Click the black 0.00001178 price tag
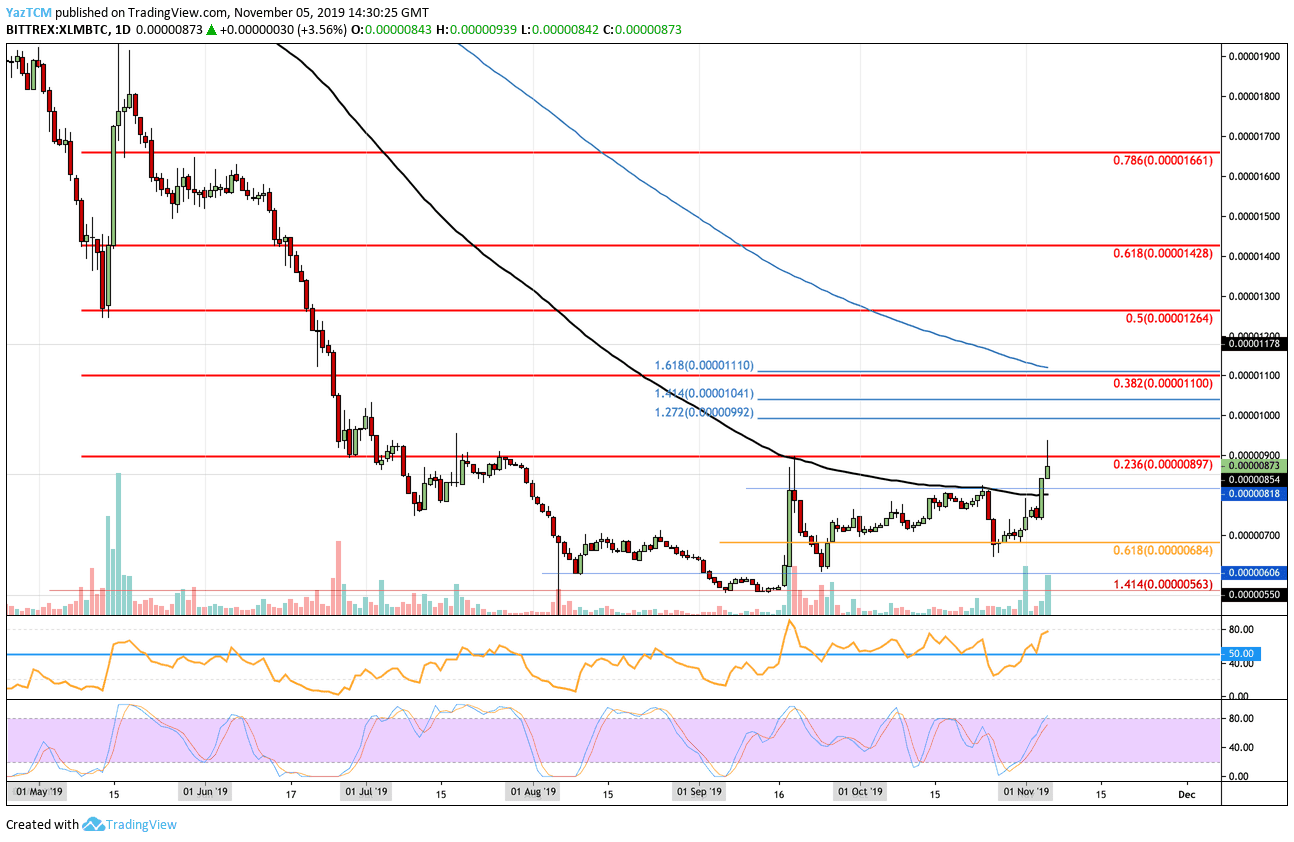1294x842 pixels. (1256, 344)
